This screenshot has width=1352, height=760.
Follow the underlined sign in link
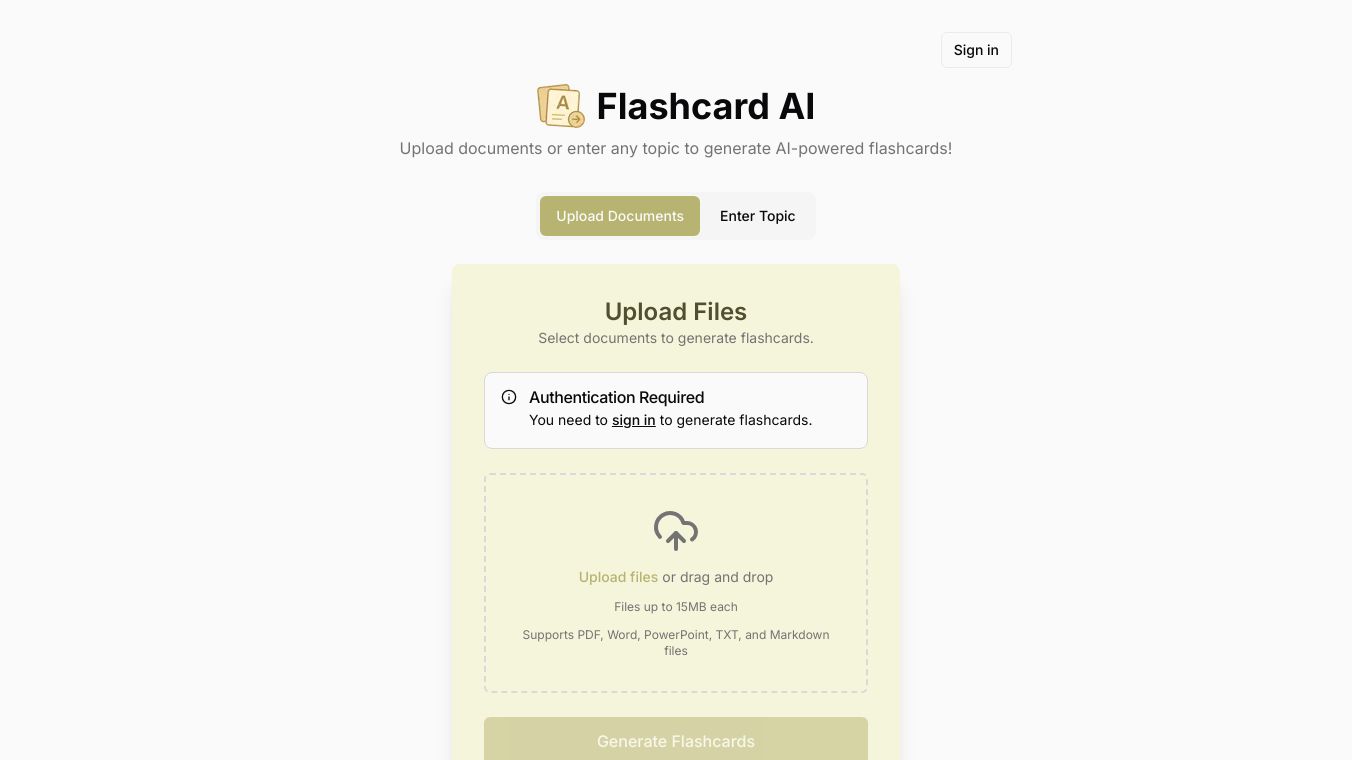[x=633, y=420]
